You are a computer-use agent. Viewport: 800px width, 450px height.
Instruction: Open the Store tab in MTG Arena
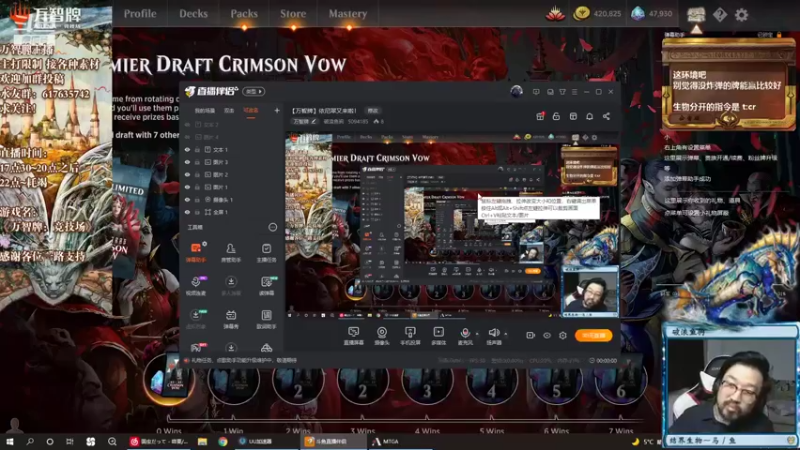pyautogui.click(x=293, y=14)
